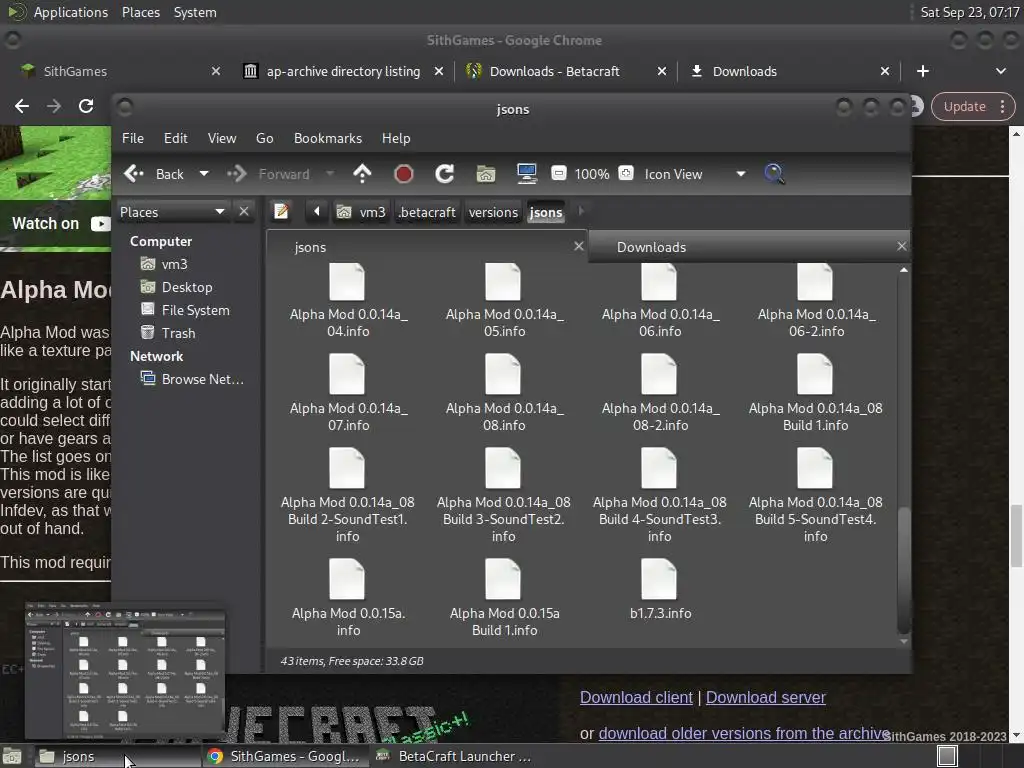The image size is (1024, 768).
Task: Open vm3 home in the sidebar
Action: 174,264
